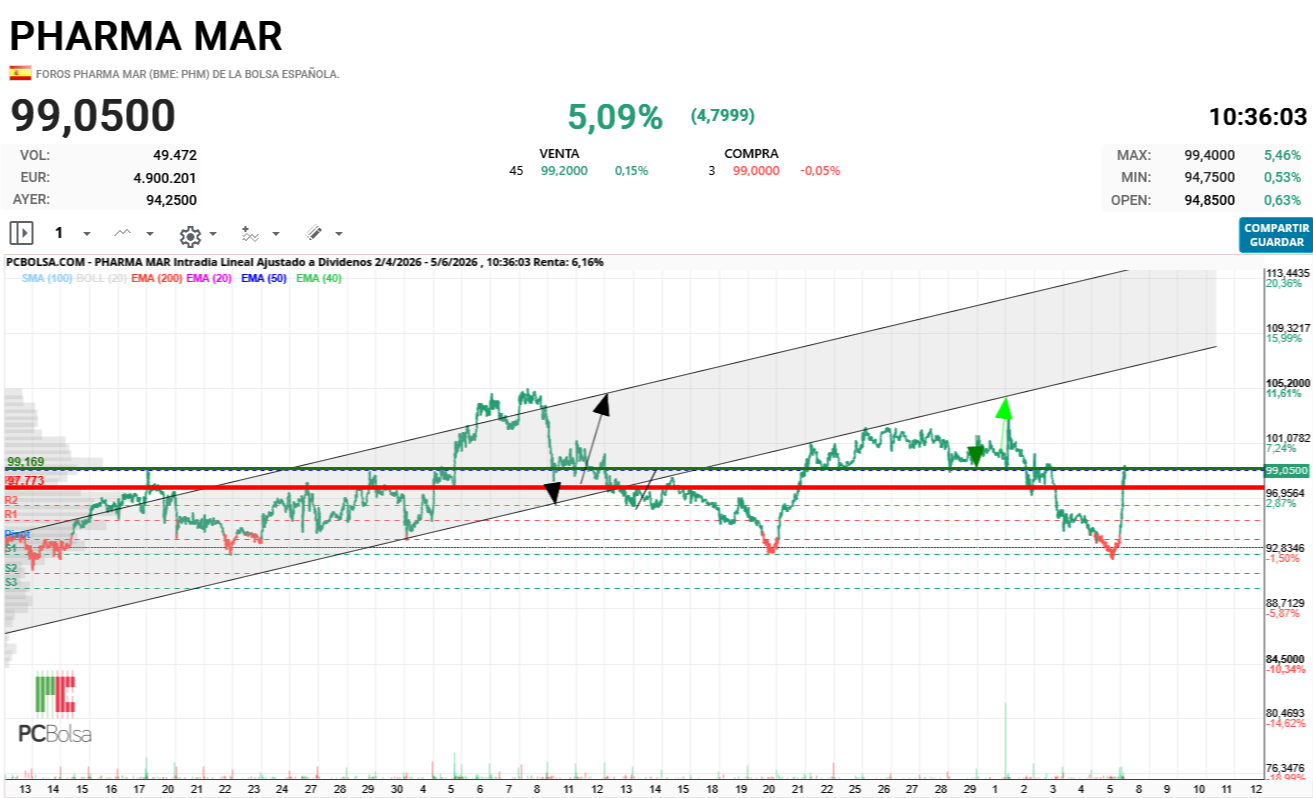The height and width of the screenshot is (798, 1313).
Task: Click the BOLL (20) legend label
Action: 101,278
